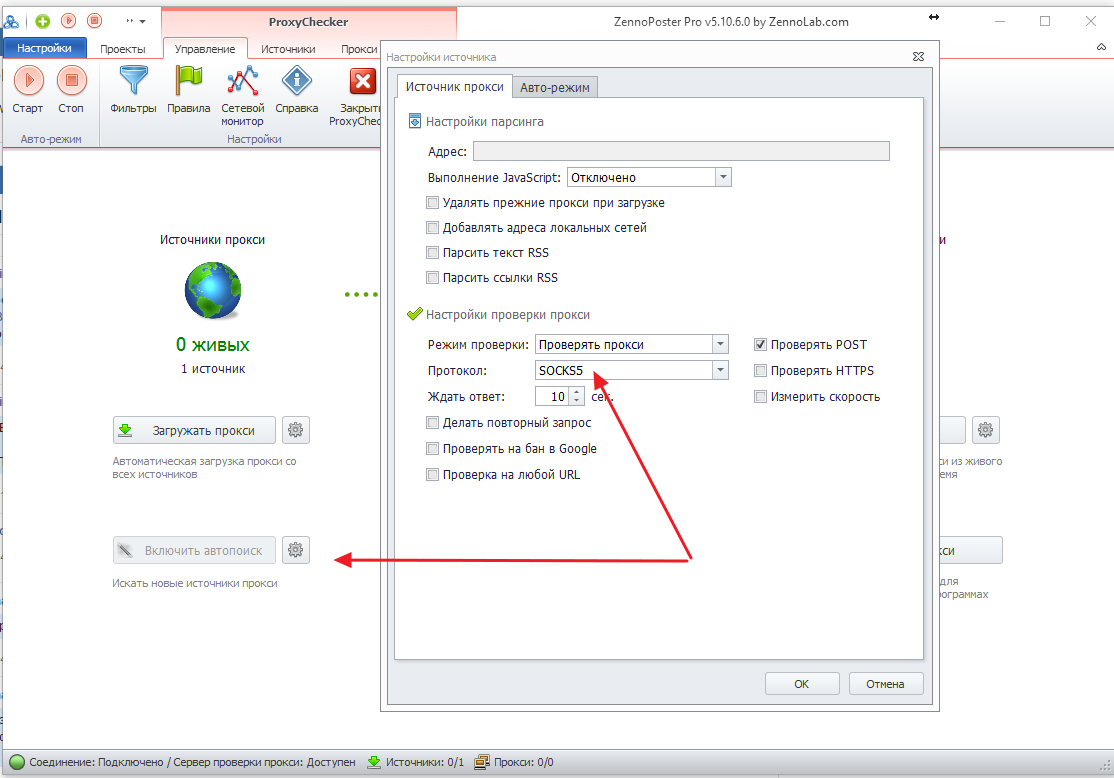Click into the Адрес input field
The image size is (1114, 778).
[681, 151]
